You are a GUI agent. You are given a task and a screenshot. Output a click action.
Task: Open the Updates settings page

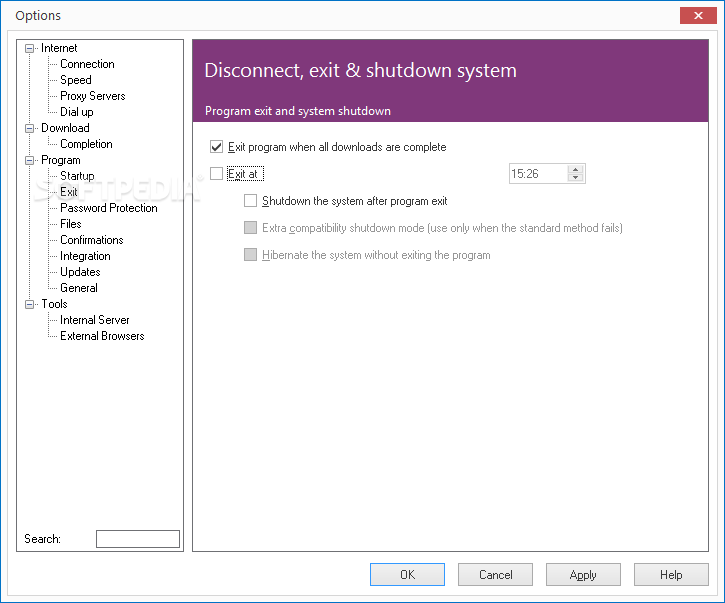(80, 272)
